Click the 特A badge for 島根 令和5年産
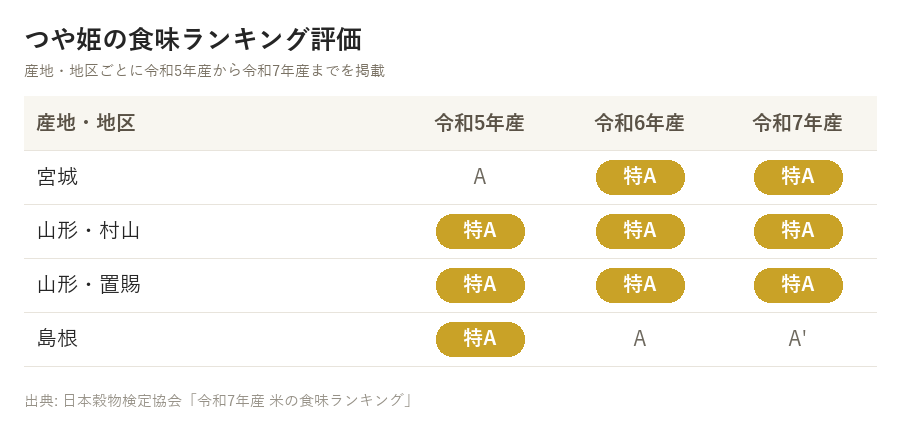 point(480,339)
